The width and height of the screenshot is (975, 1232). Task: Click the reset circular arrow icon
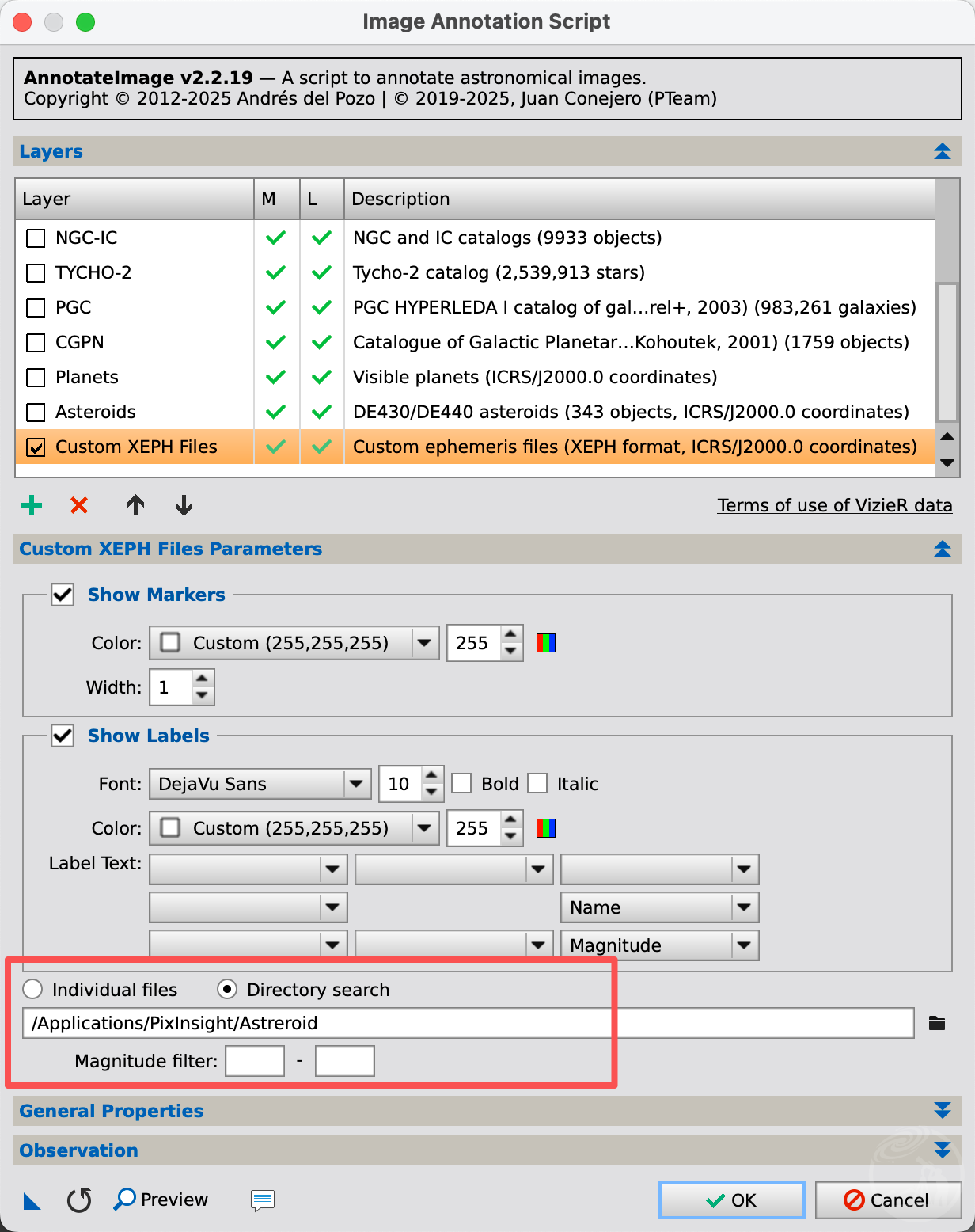click(x=79, y=1200)
